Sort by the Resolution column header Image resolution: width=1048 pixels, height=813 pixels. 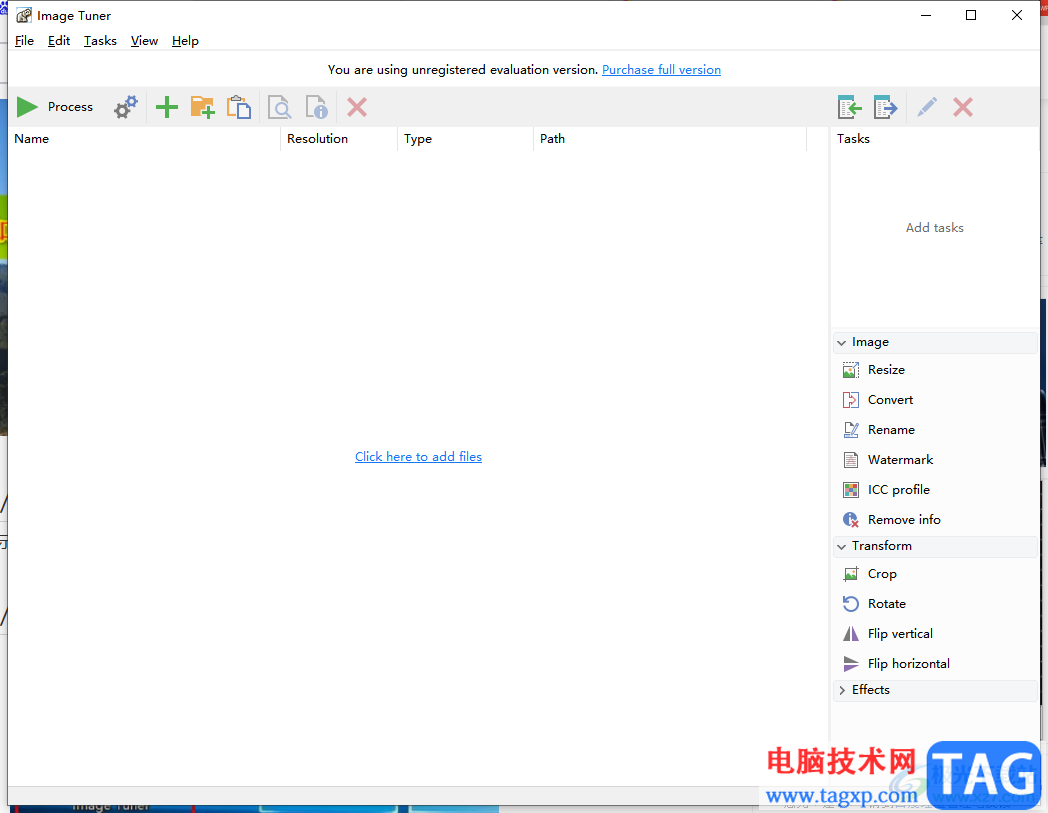[x=339, y=139]
